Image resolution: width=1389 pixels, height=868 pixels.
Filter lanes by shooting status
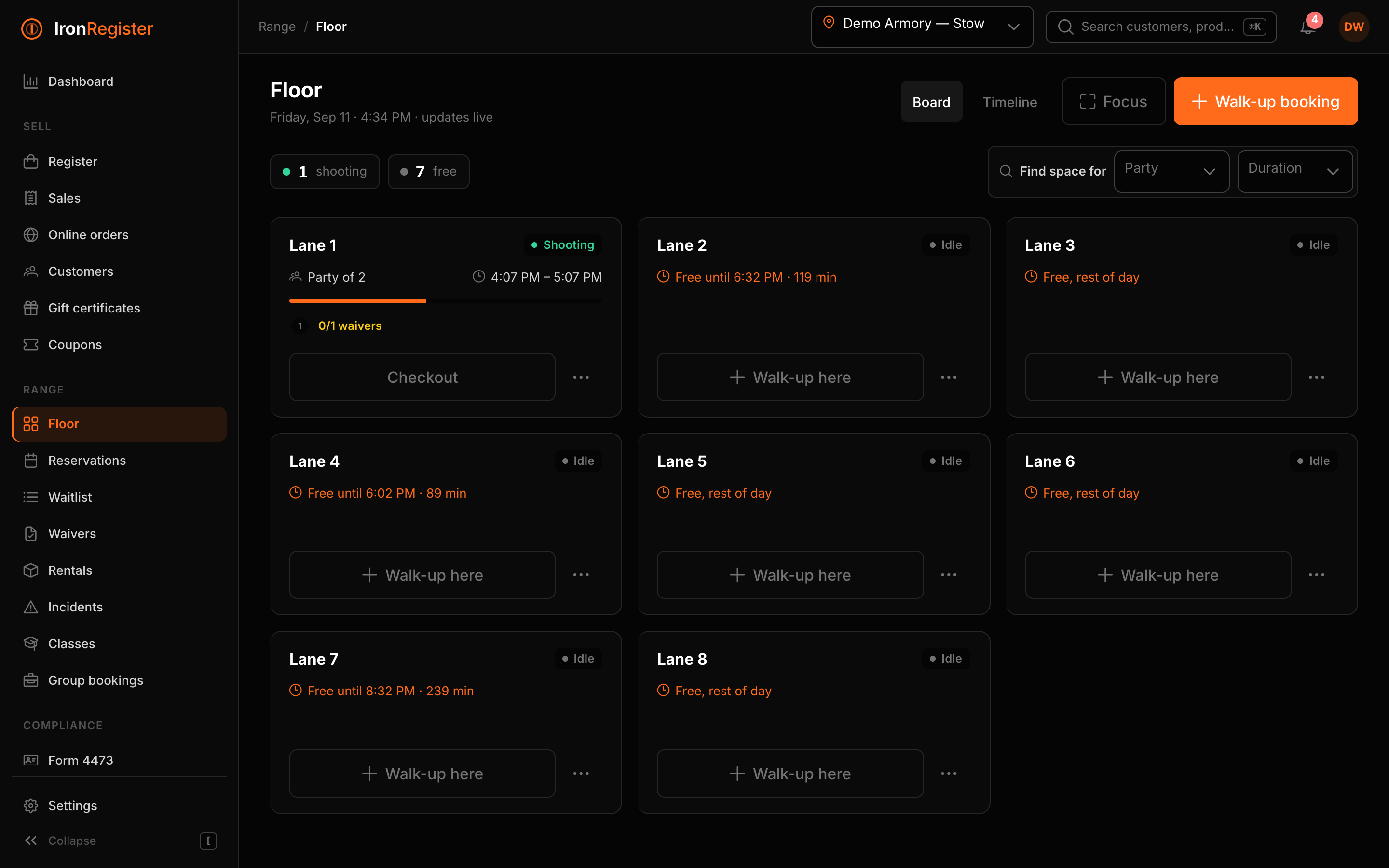click(325, 171)
